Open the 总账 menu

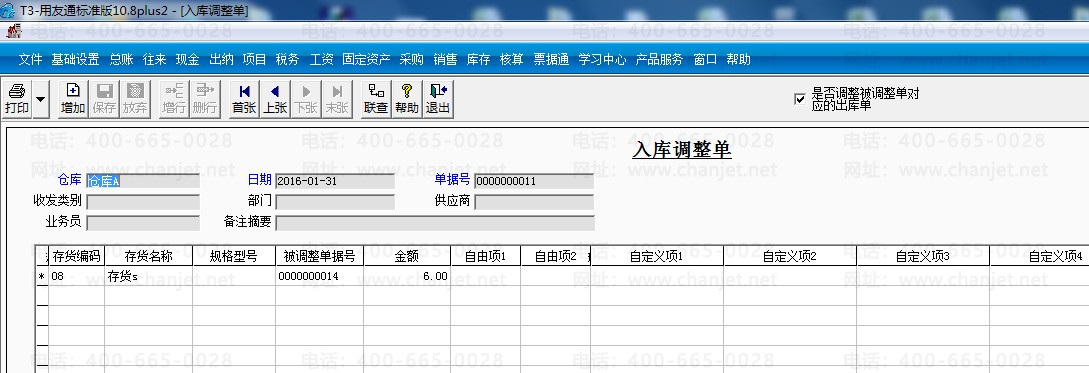[121, 60]
